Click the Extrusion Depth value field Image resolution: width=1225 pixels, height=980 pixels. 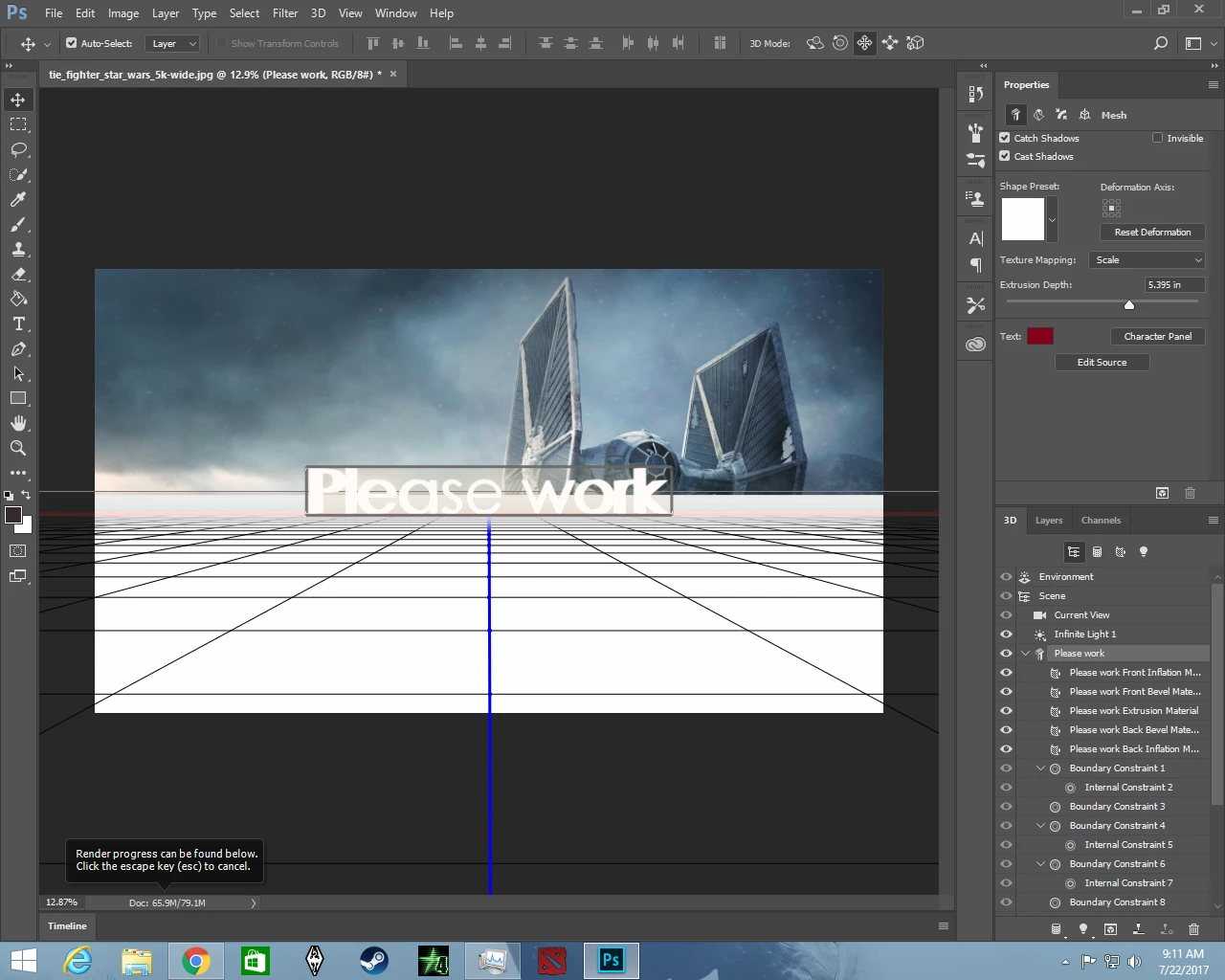click(x=1174, y=284)
